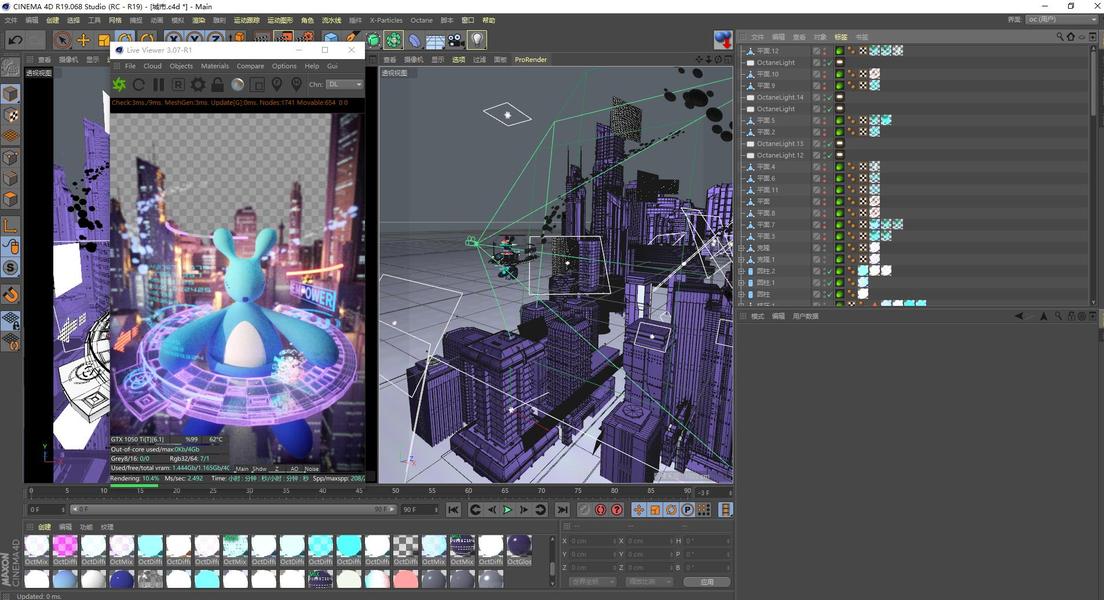Pause rendering in the Live Viewer
The width and height of the screenshot is (1104, 600).
click(x=158, y=85)
